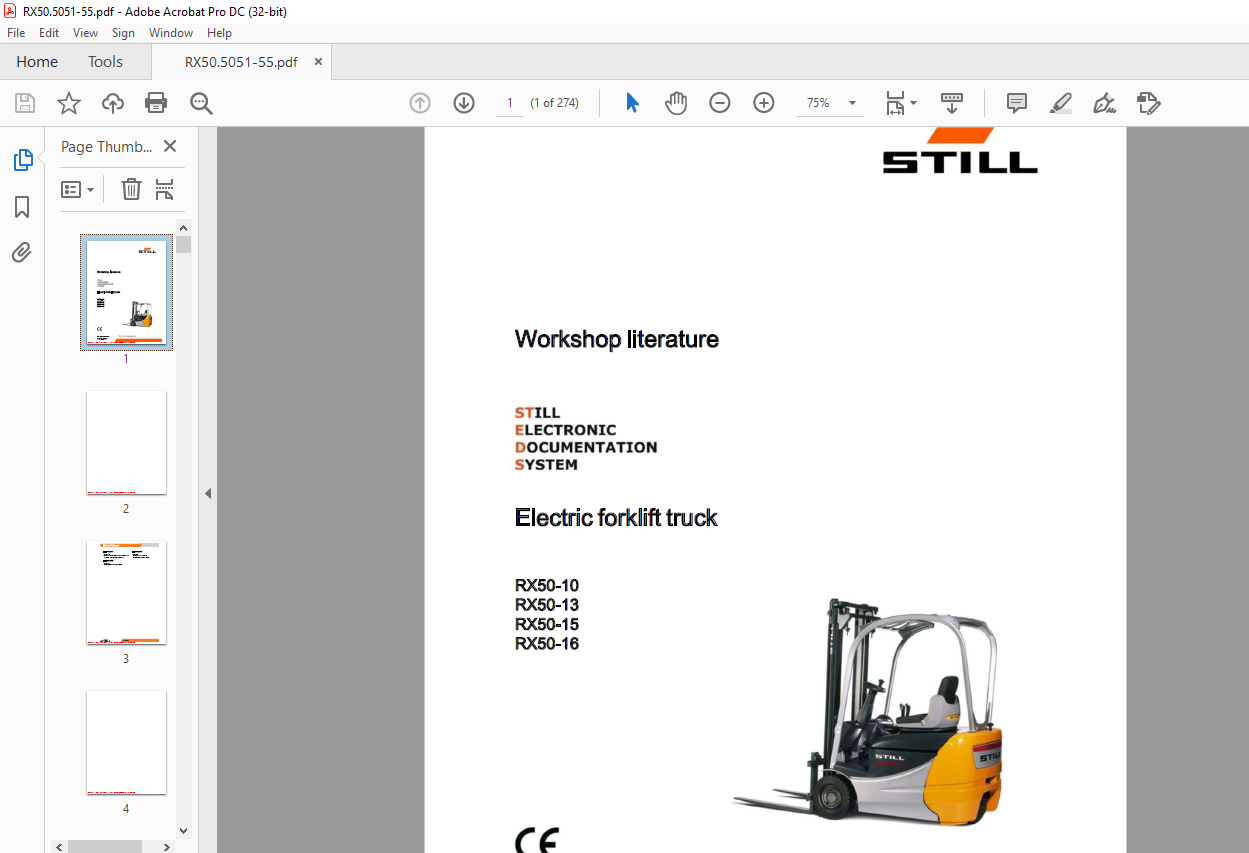Screen dimensions: 1249x853
Task: Switch to the Home tab
Action: point(37,62)
